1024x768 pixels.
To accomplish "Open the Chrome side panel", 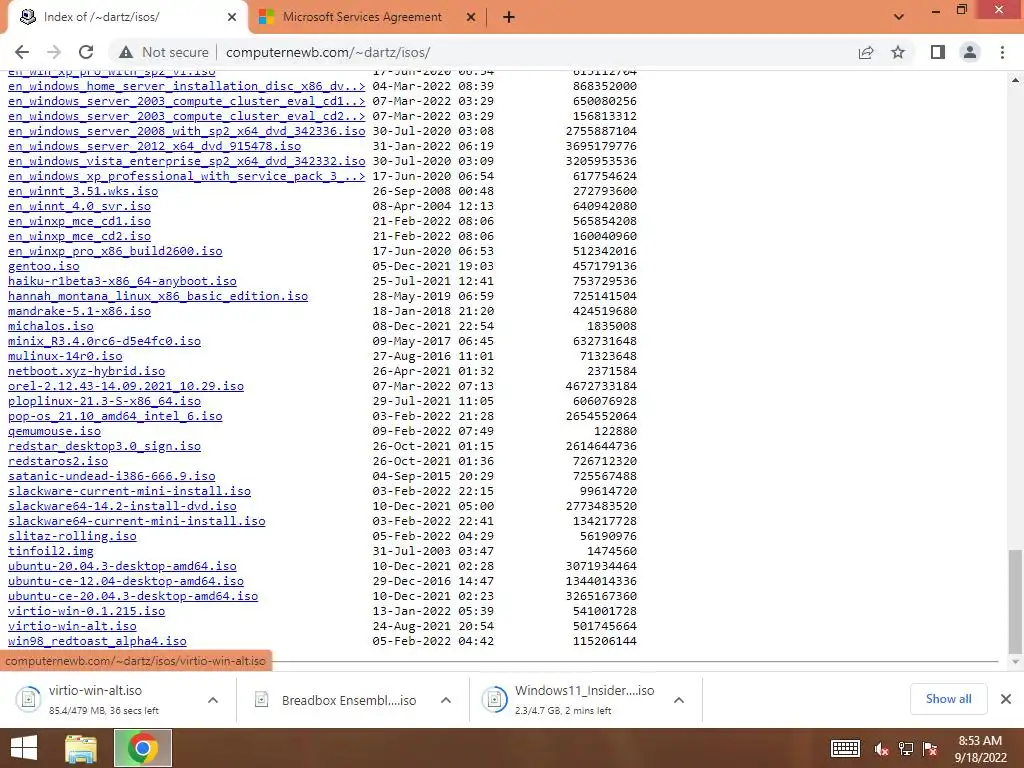I will [938, 52].
